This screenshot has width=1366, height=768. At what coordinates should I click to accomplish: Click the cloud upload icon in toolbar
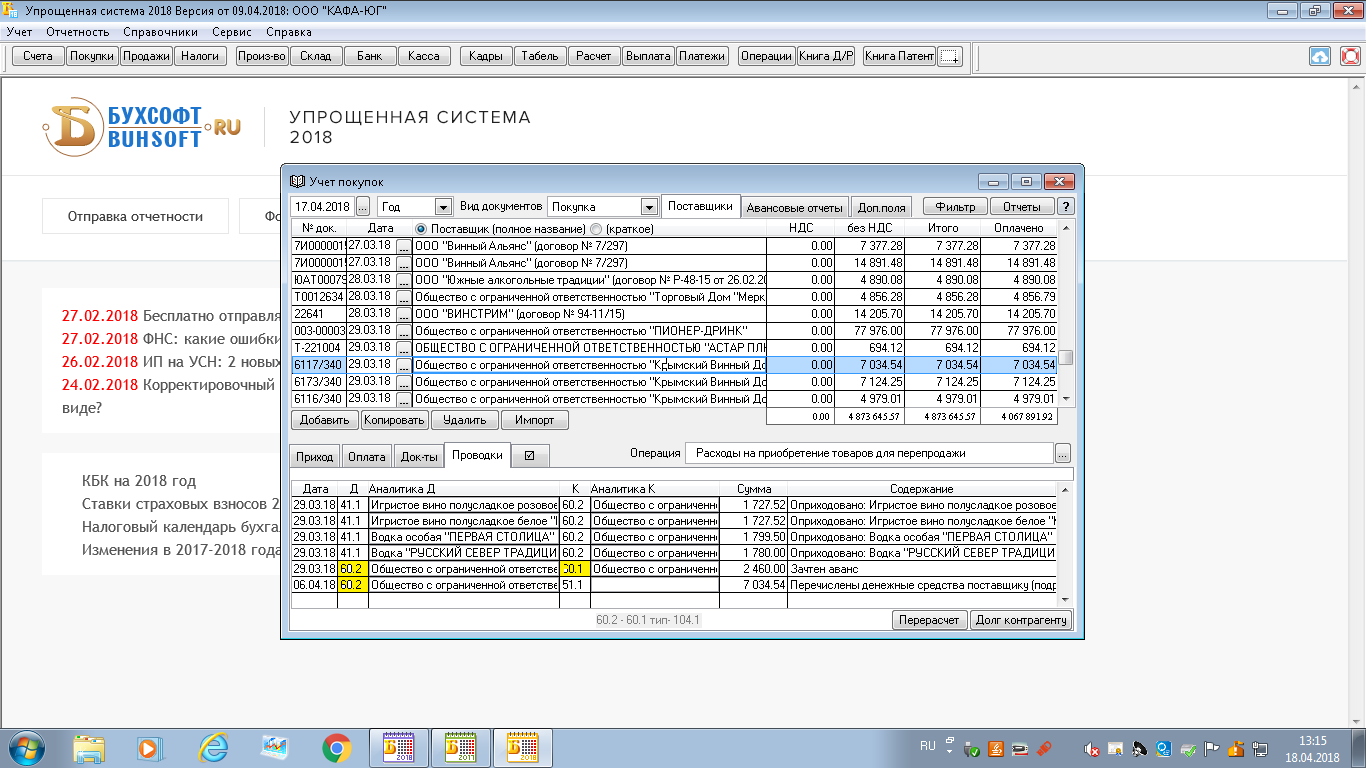click(x=1319, y=56)
